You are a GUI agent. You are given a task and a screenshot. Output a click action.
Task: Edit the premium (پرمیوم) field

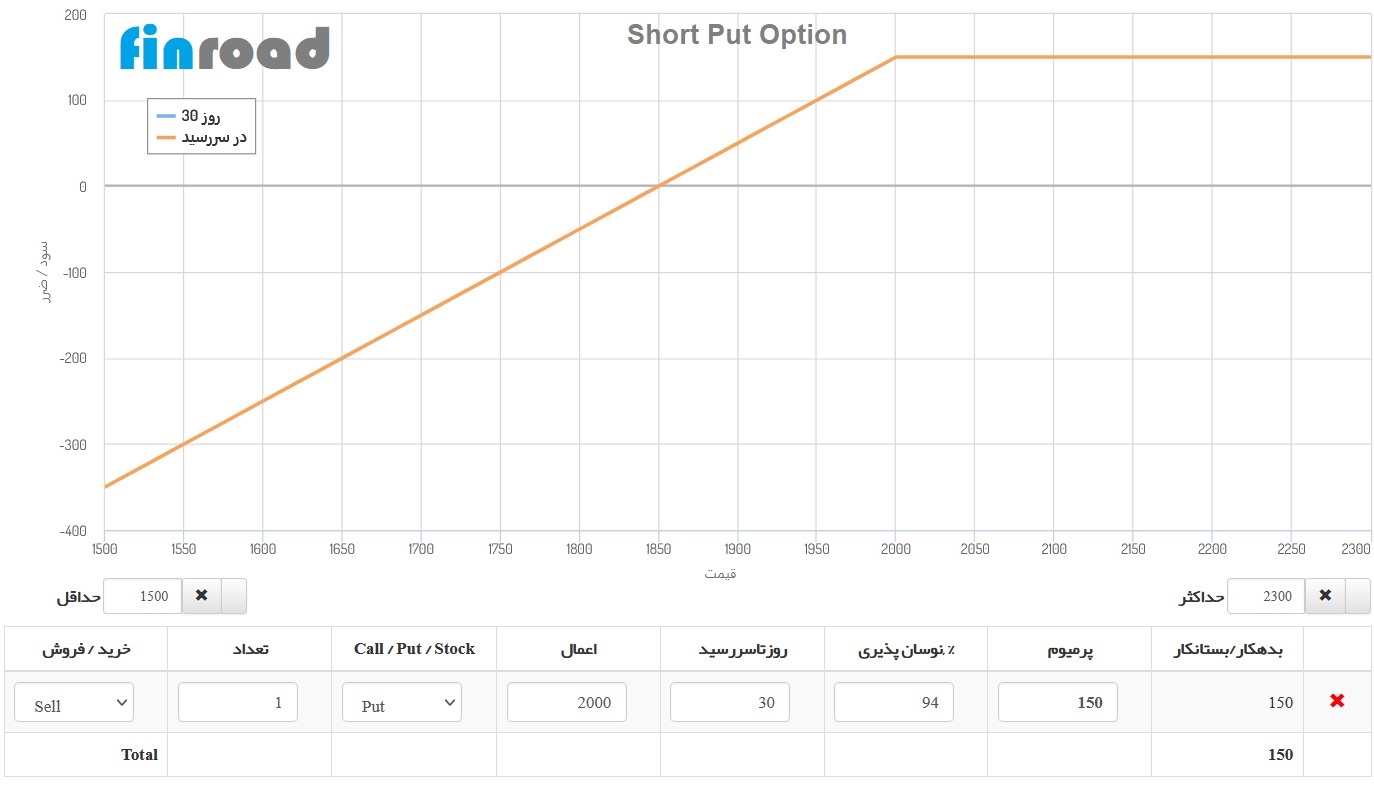(1057, 702)
